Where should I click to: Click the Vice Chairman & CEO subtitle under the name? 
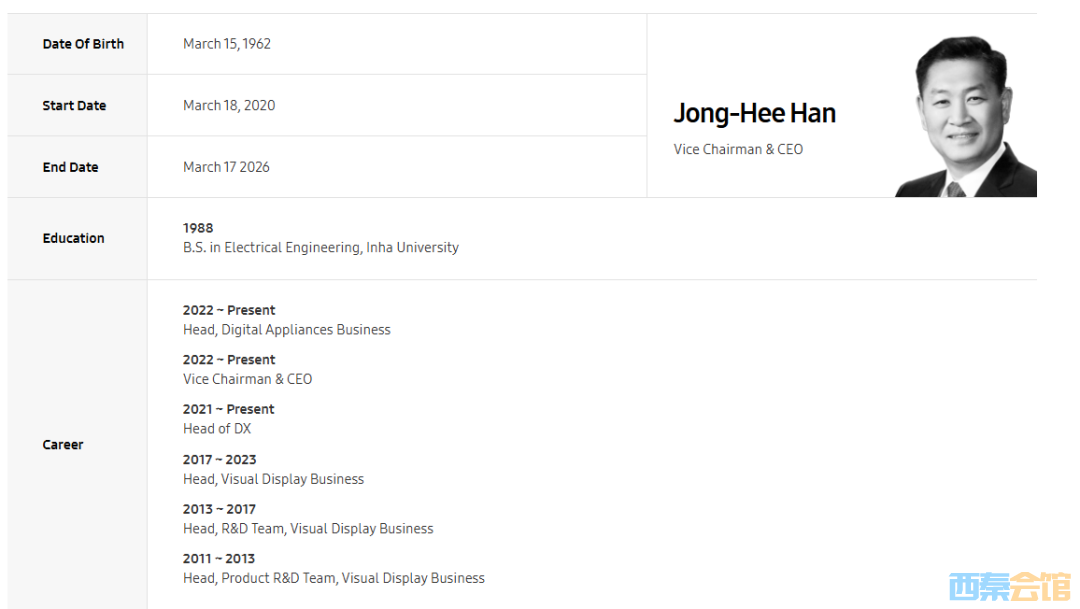738,149
